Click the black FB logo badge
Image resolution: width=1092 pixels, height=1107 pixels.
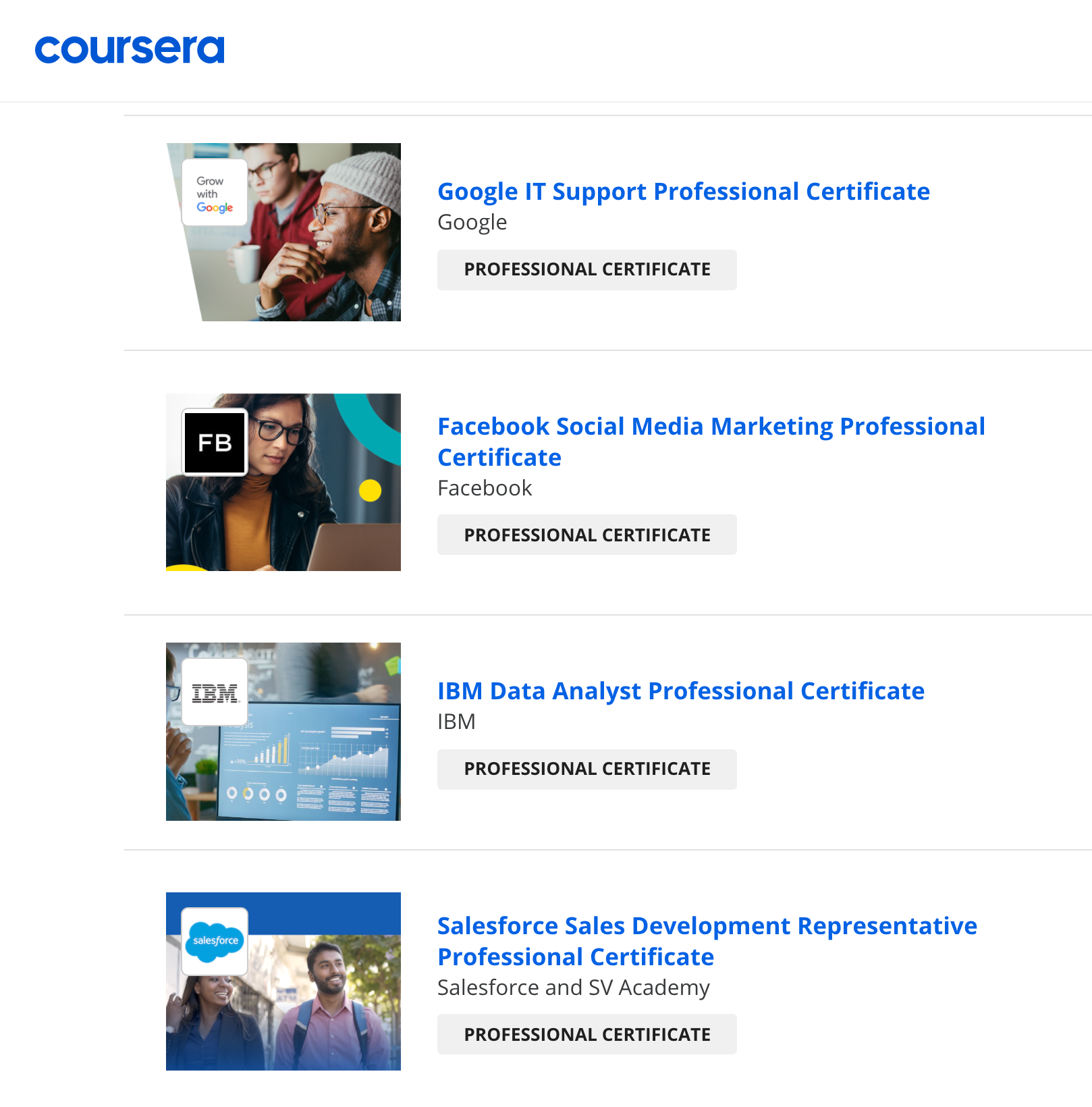pyautogui.click(x=215, y=443)
